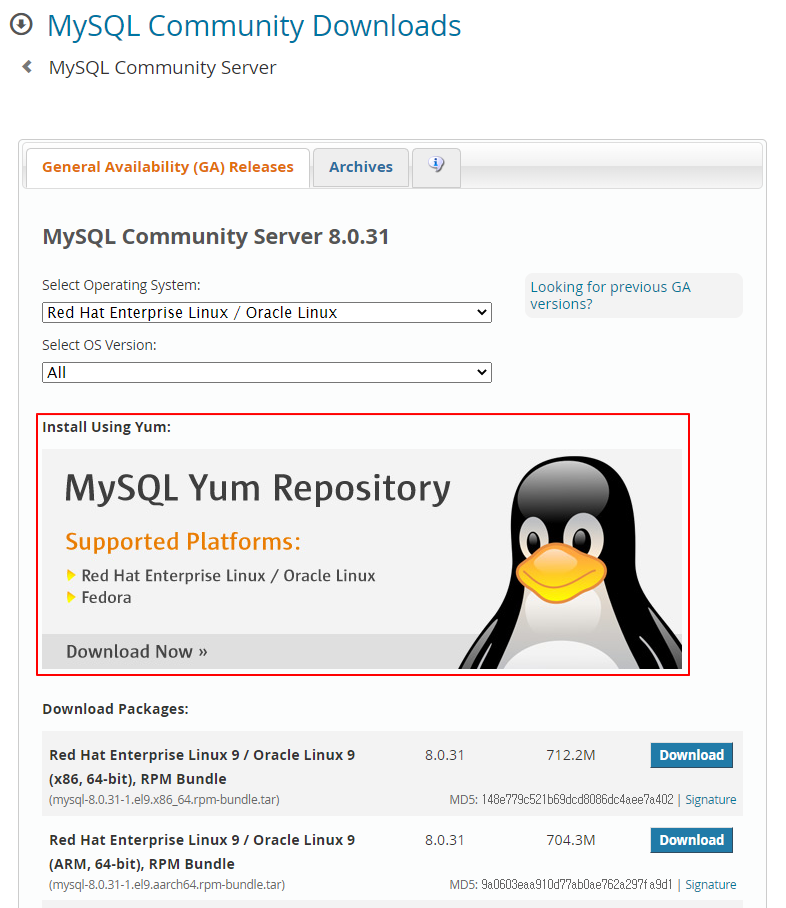Click the 704.3M file size value
Screen dimensions: 786x908
[x=571, y=840]
